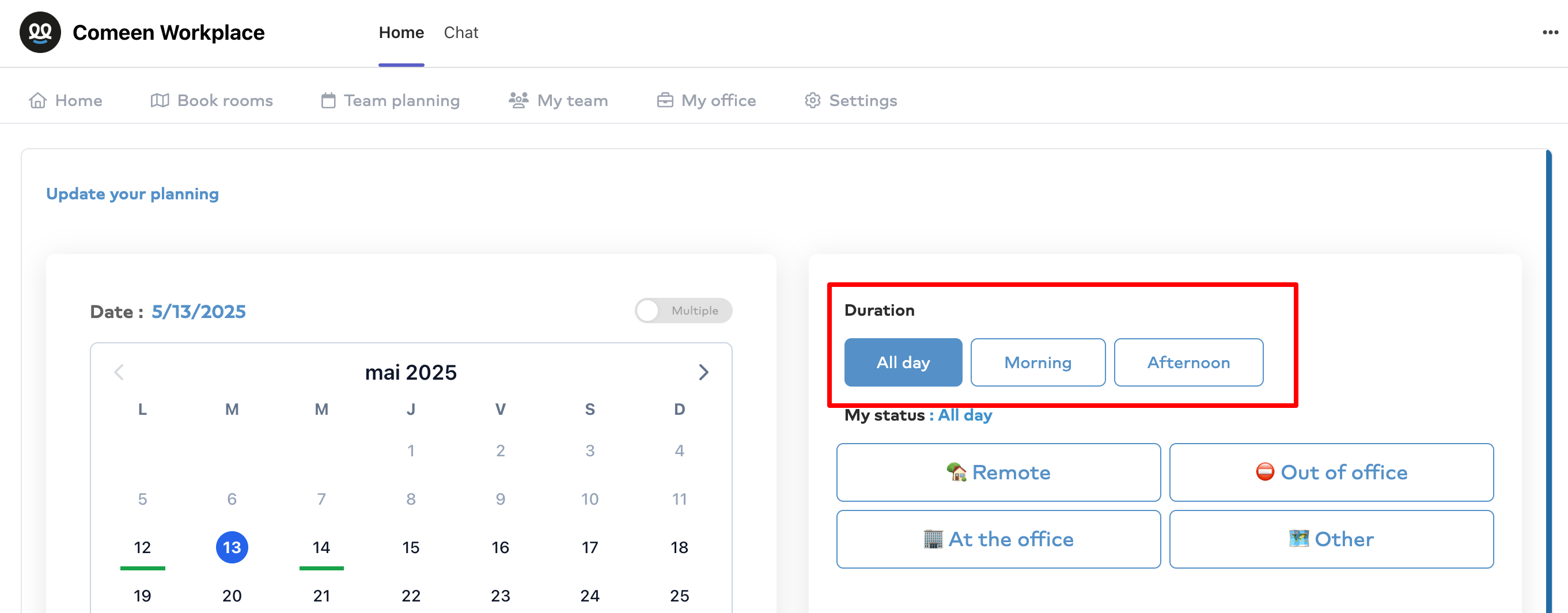Go to previous month in calendar
The image size is (1568, 613).
pyautogui.click(x=119, y=372)
